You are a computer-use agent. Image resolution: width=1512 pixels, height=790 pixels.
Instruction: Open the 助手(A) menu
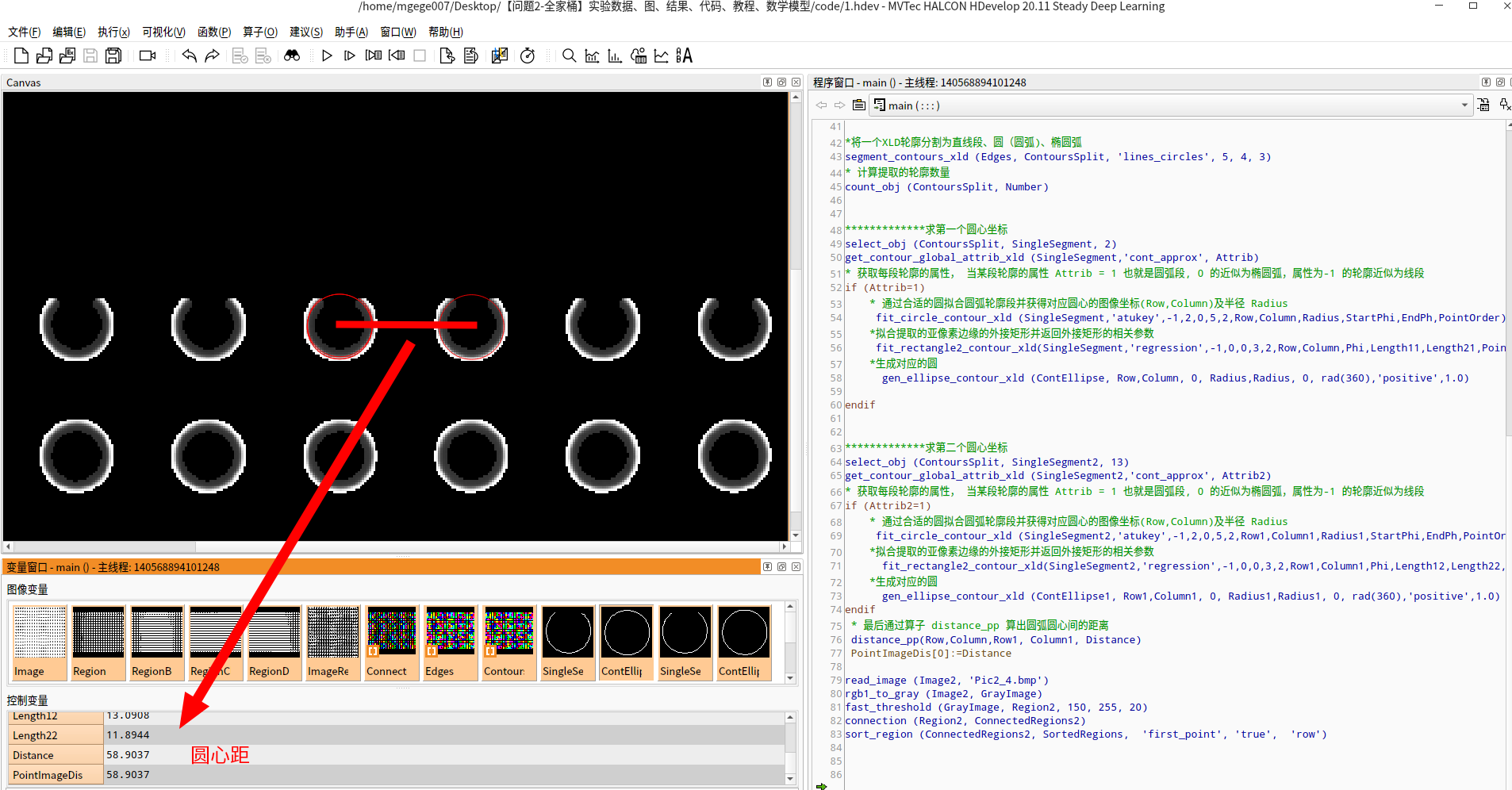pos(351,32)
